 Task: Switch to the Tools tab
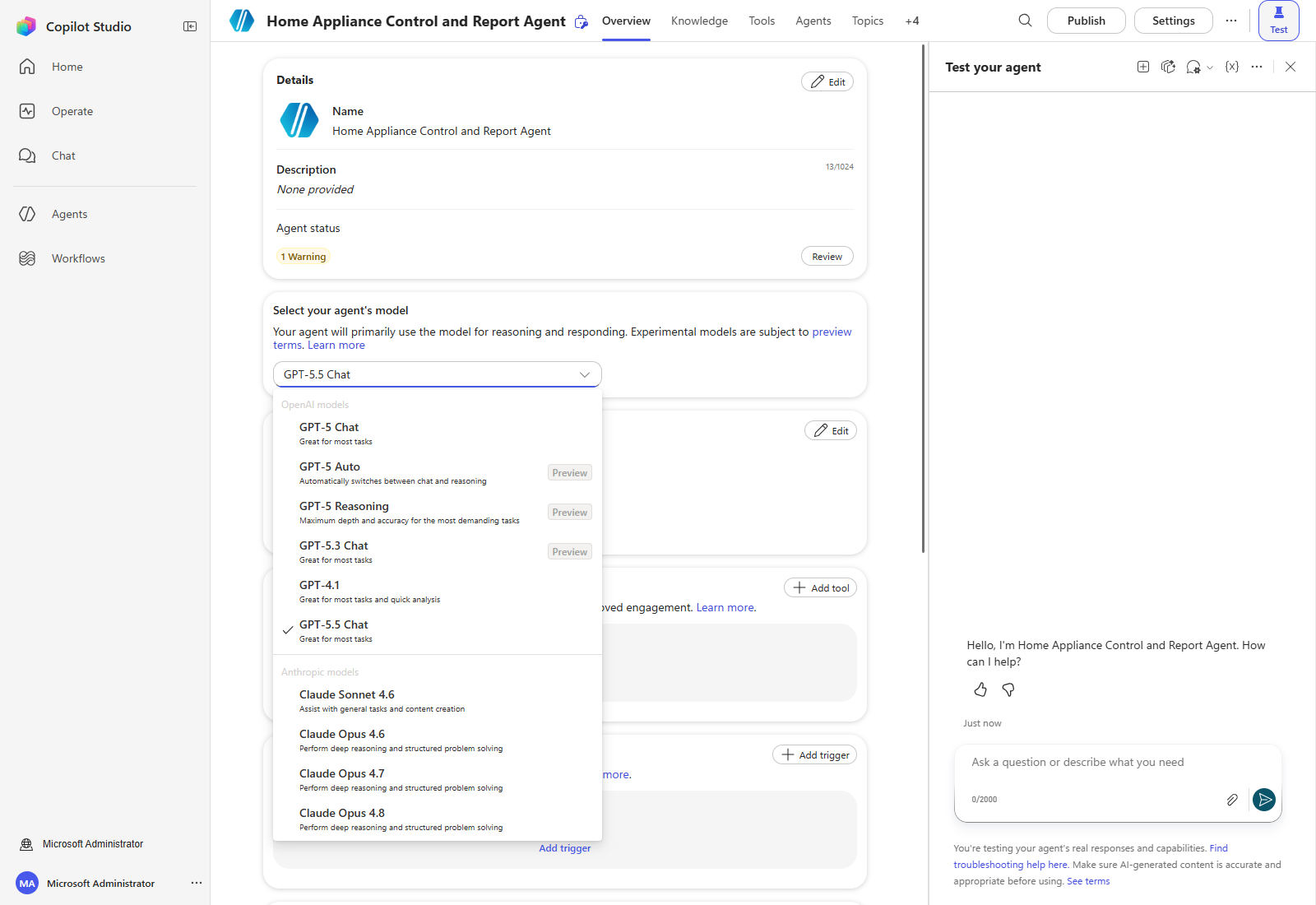(762, 21)
